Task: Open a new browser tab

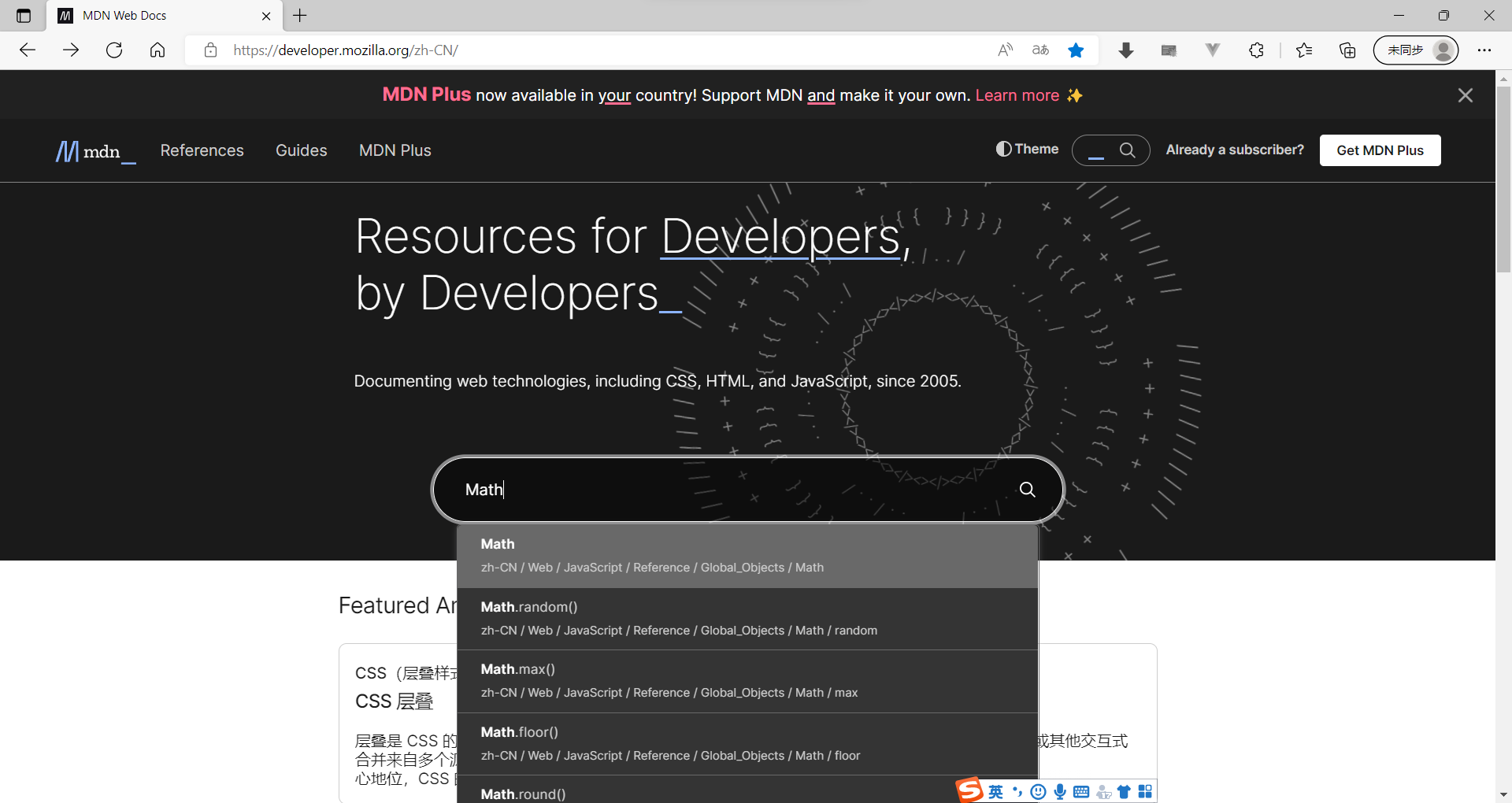Action: 300,16
